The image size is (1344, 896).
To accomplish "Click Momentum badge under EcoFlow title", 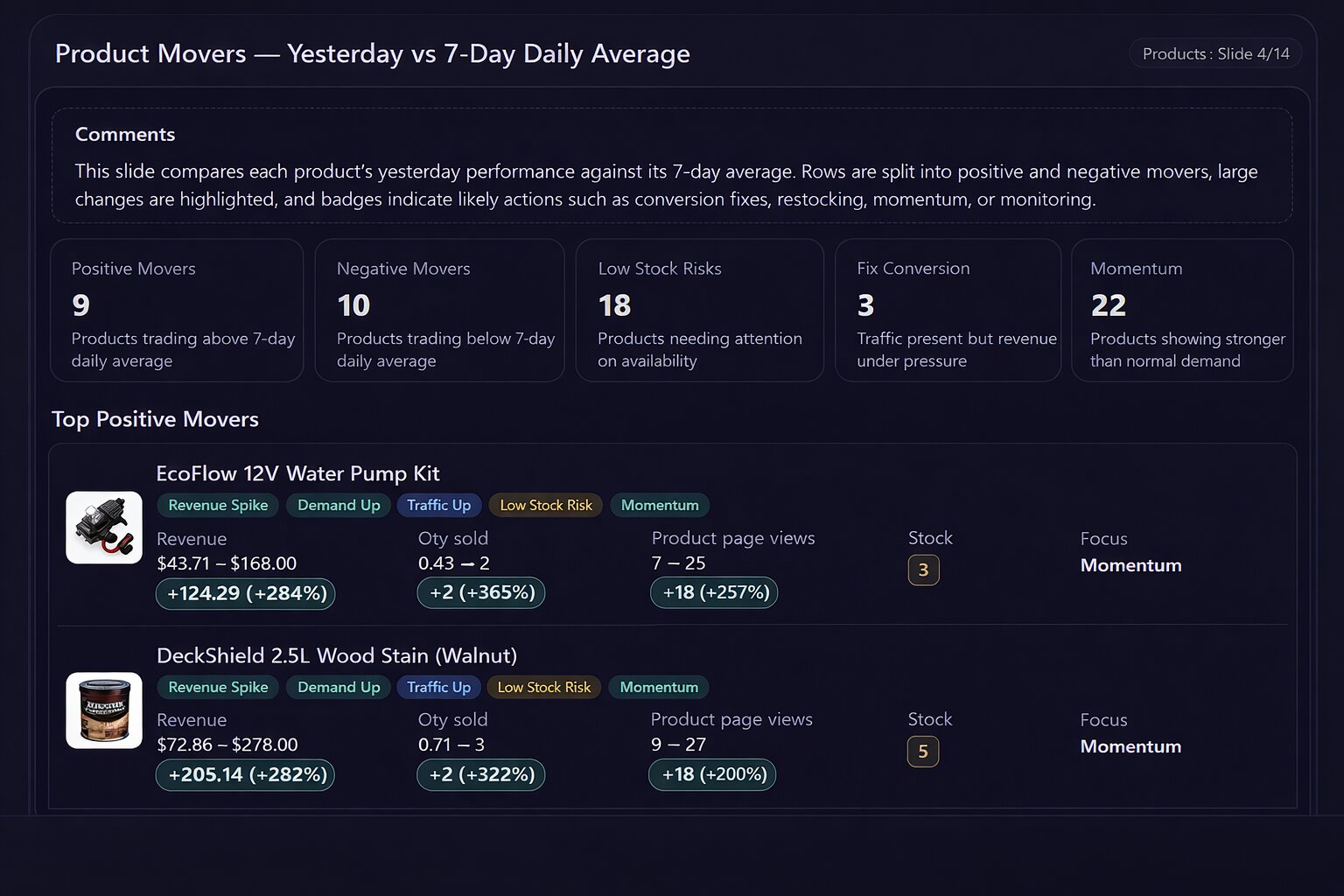I will [x=660, y=505].
